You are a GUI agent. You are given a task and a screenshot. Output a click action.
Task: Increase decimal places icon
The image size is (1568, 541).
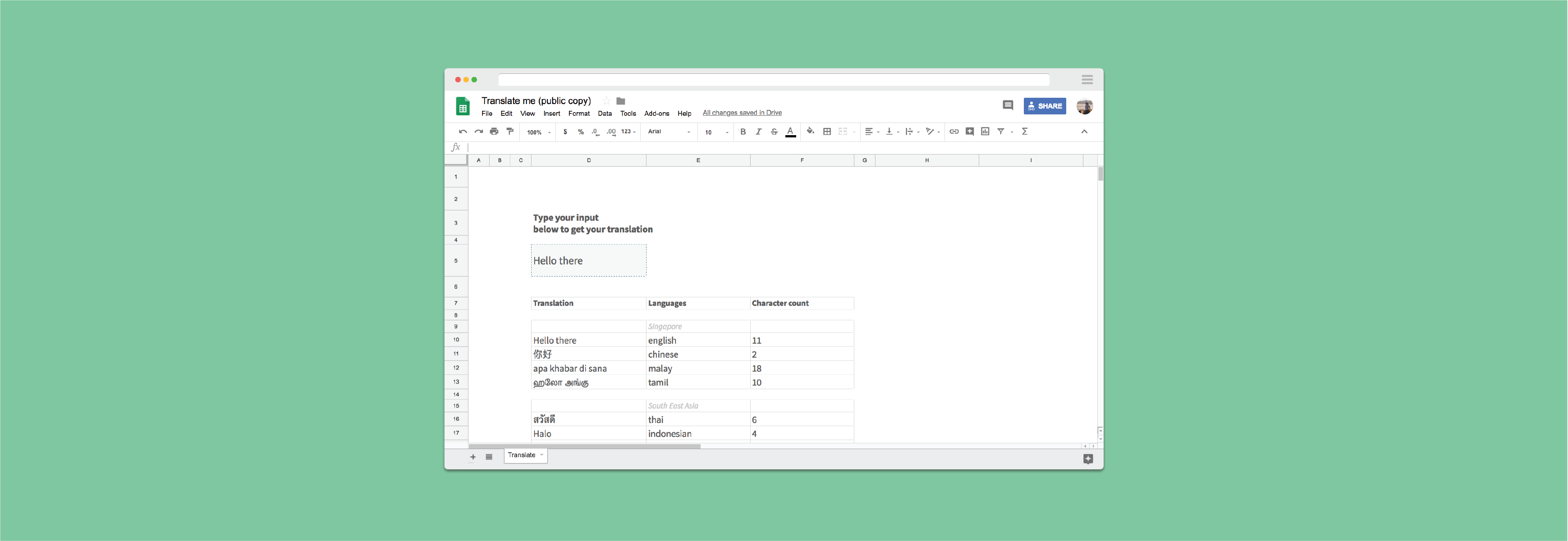(611, 132)
